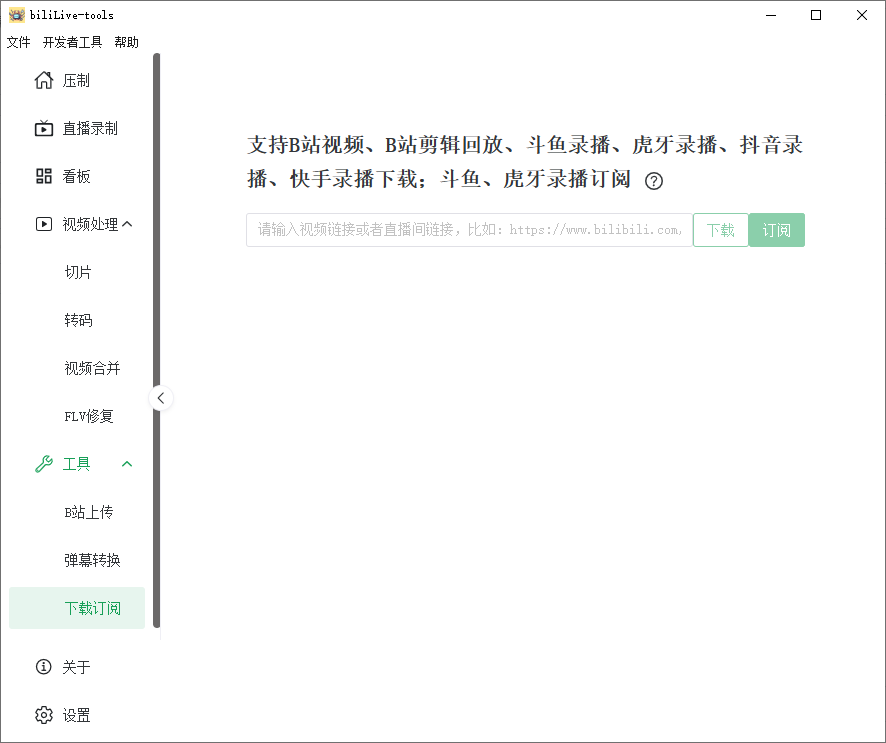The width and height of the screenshot is (886, 743).
Task: Click the info circle icon for 关于
Action: click(44, 667)
